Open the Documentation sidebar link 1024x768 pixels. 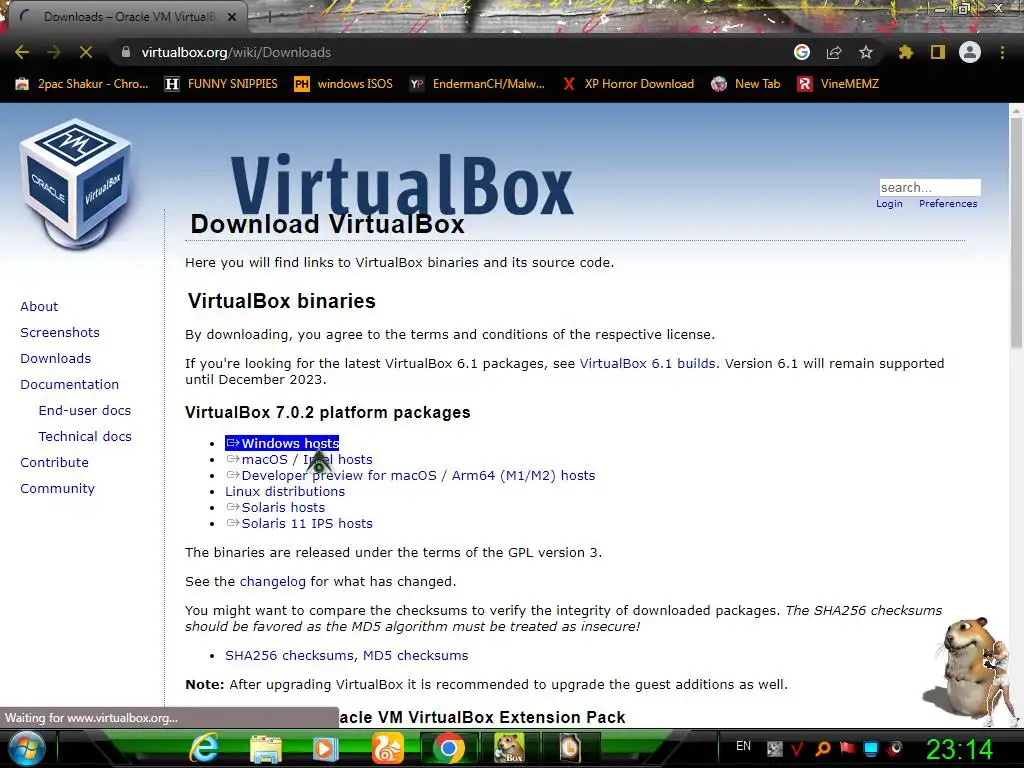coord(70,385)
